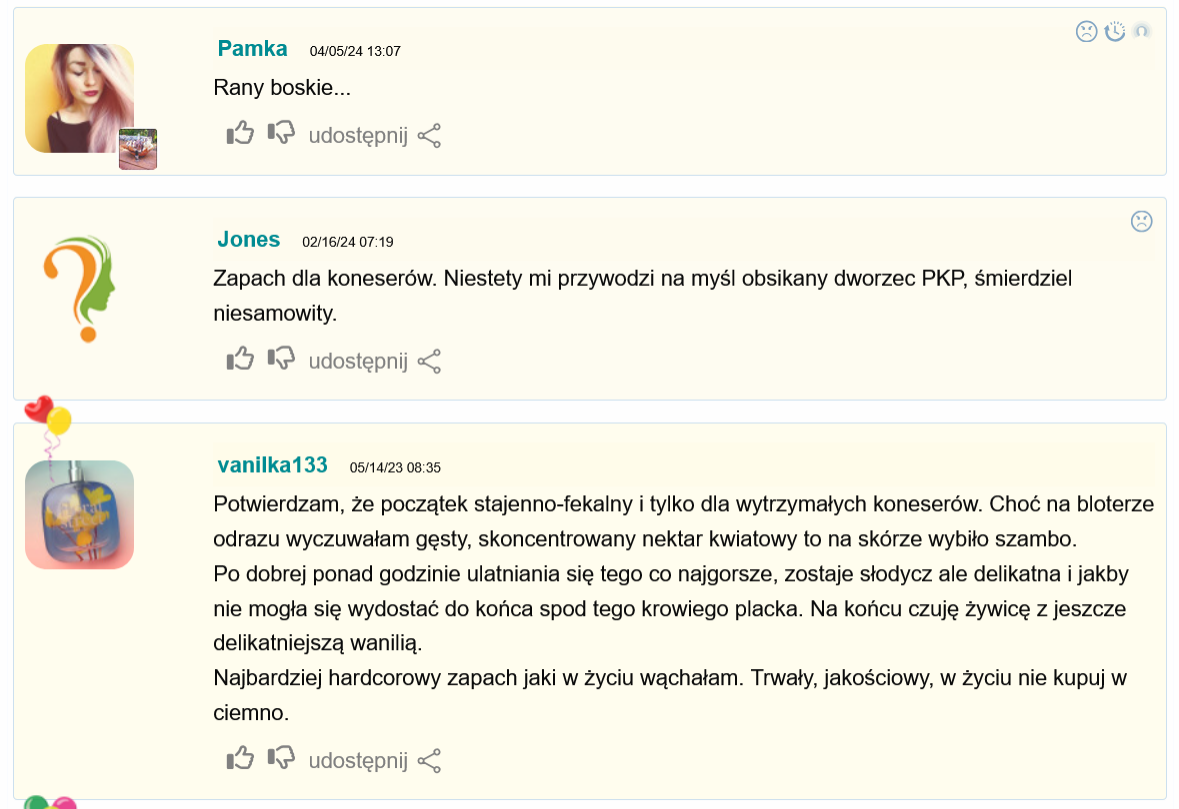Like vanilka133's review with thumbs up
This screenshot has height=809, width=1179.
(x=240, y=758)
